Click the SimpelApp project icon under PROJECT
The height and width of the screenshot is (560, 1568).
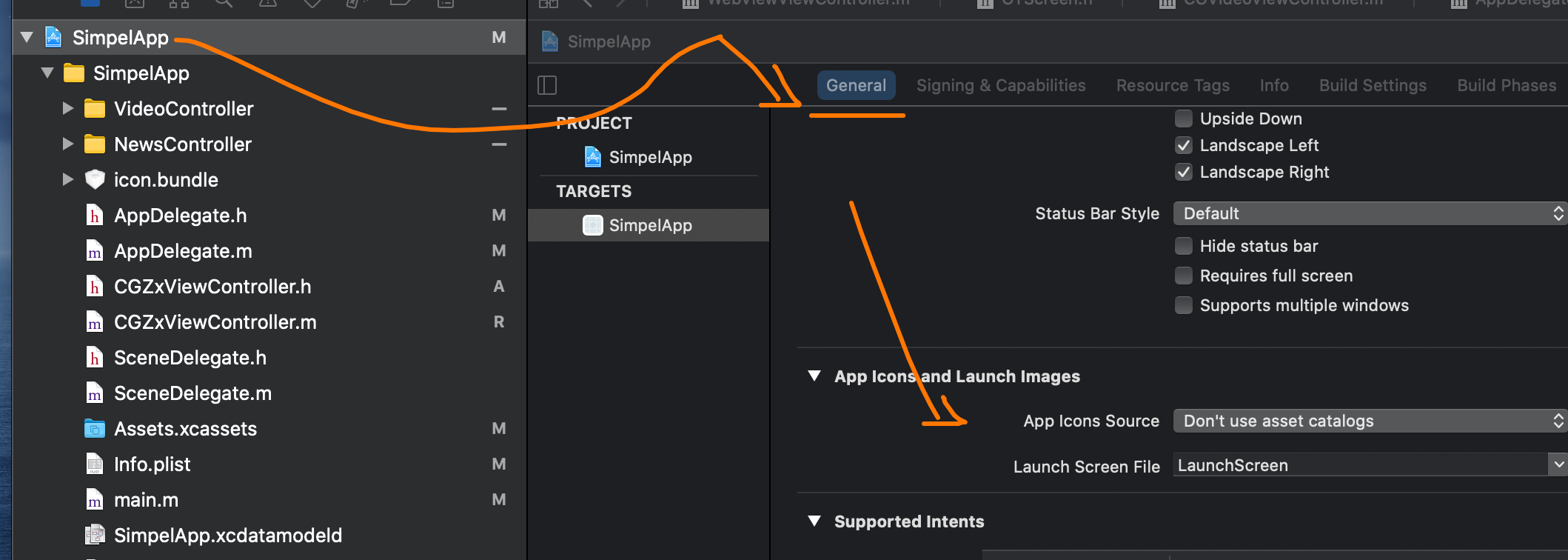[592, 157]
